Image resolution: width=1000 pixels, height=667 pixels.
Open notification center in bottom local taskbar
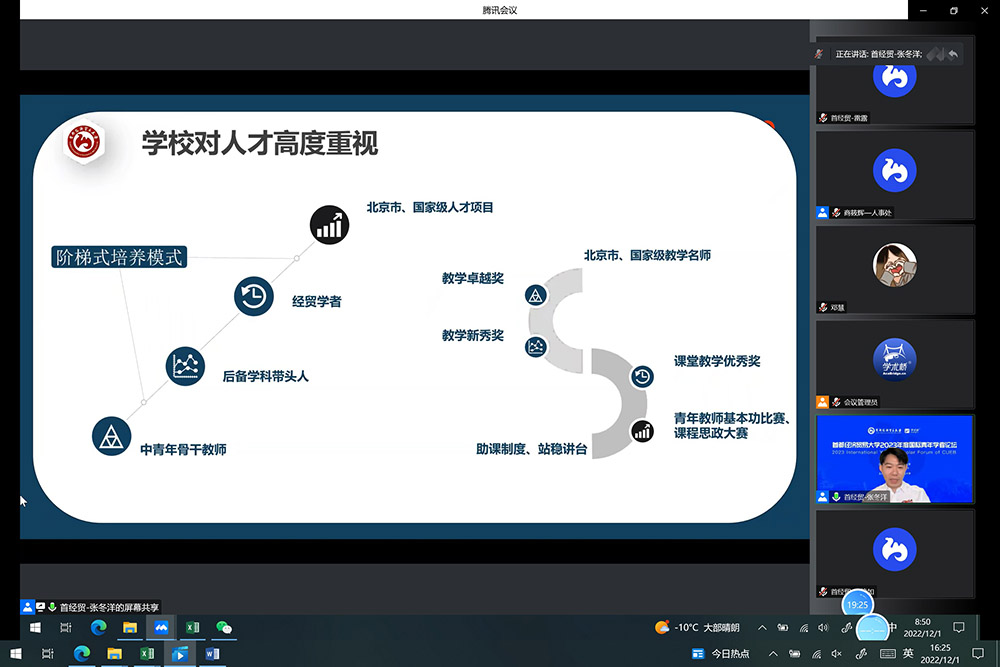click(978, 654)
